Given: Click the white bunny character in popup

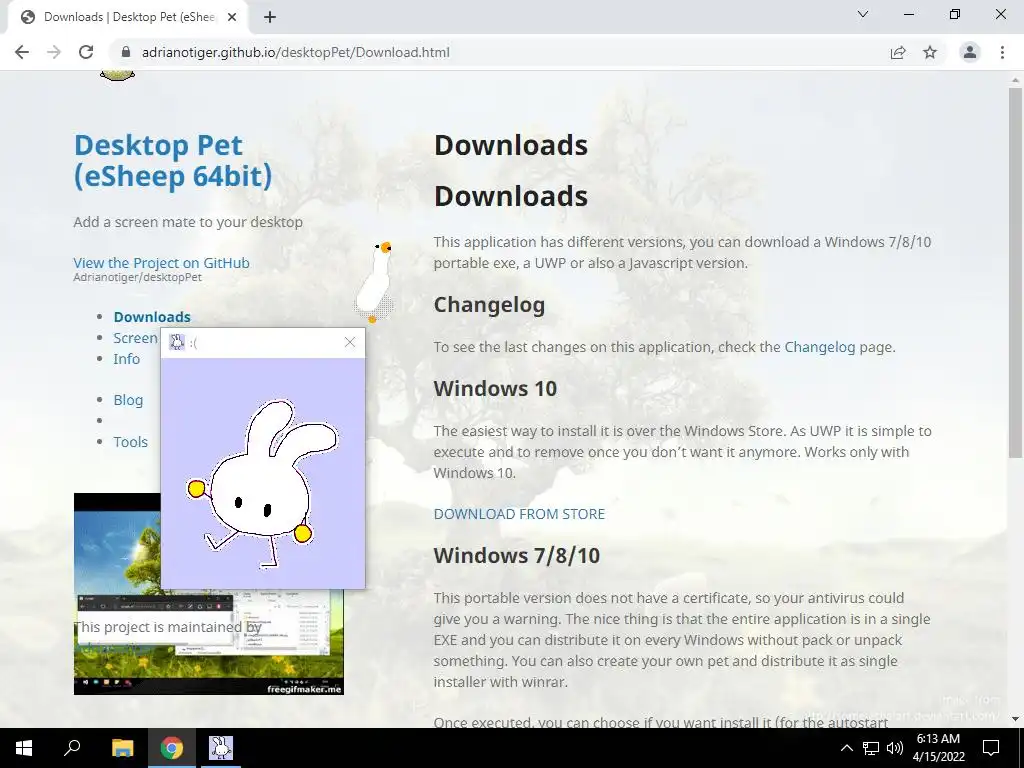Looking at the screenshot, I should pyautogui.click(x=263, y=483).
